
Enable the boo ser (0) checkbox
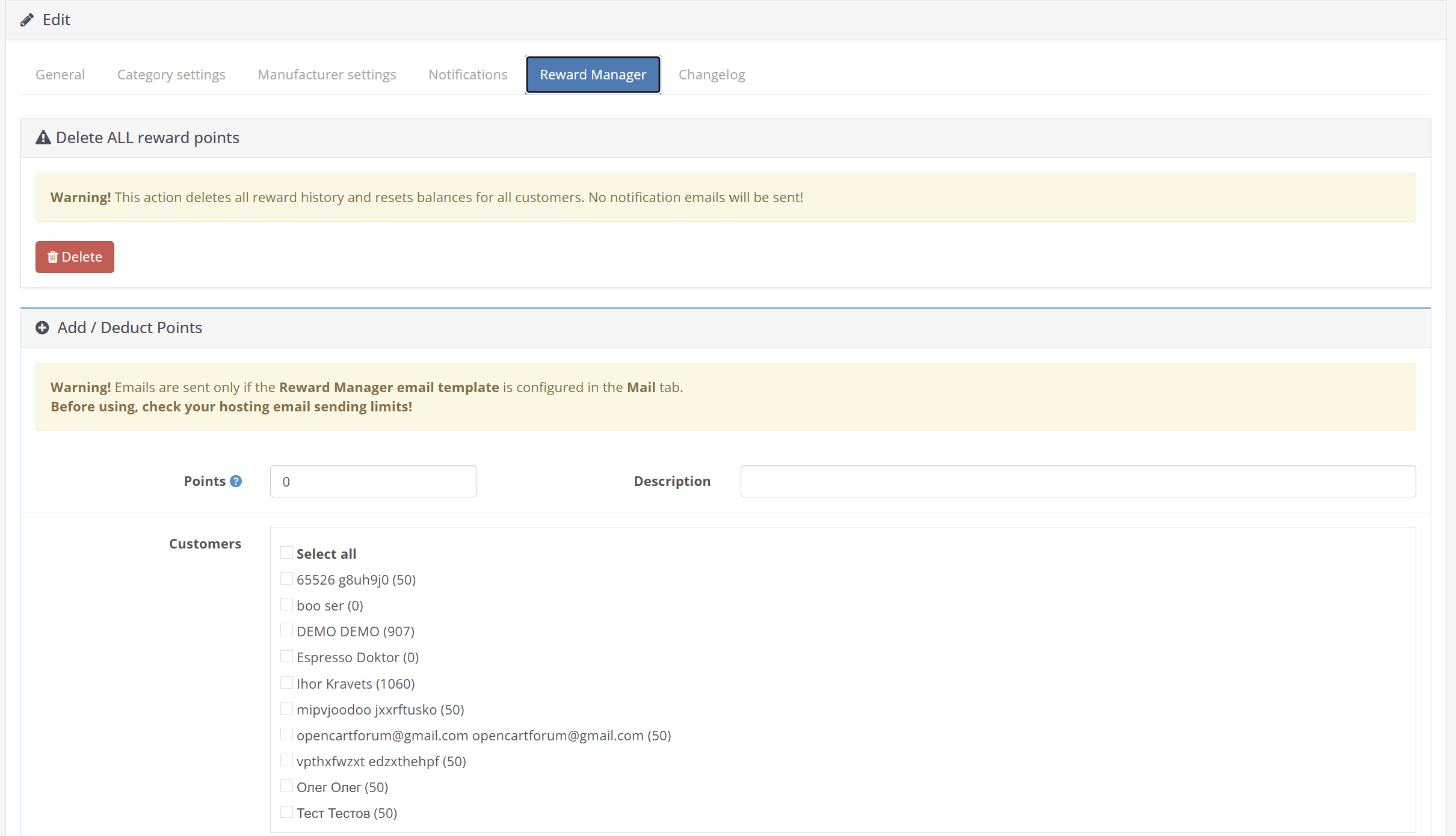click(x=286, y=604)
